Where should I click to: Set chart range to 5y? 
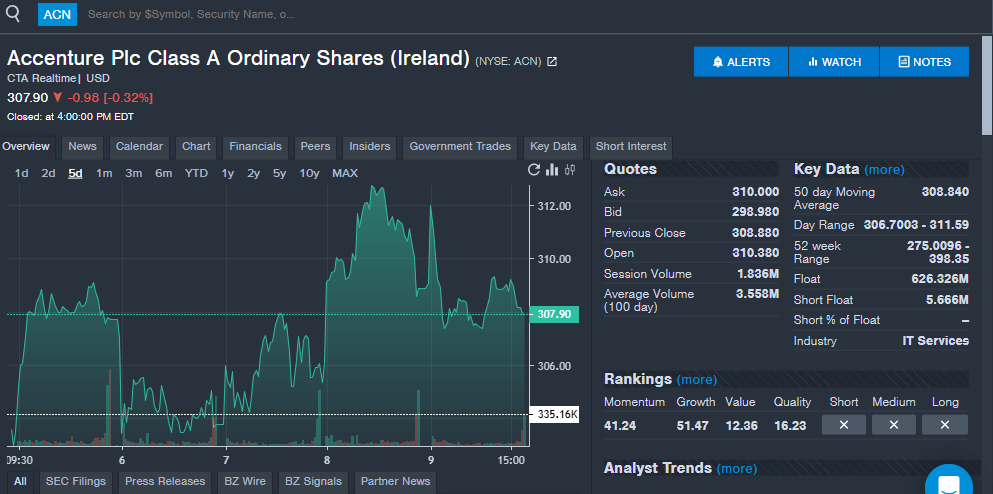click(x=279, y=174)
